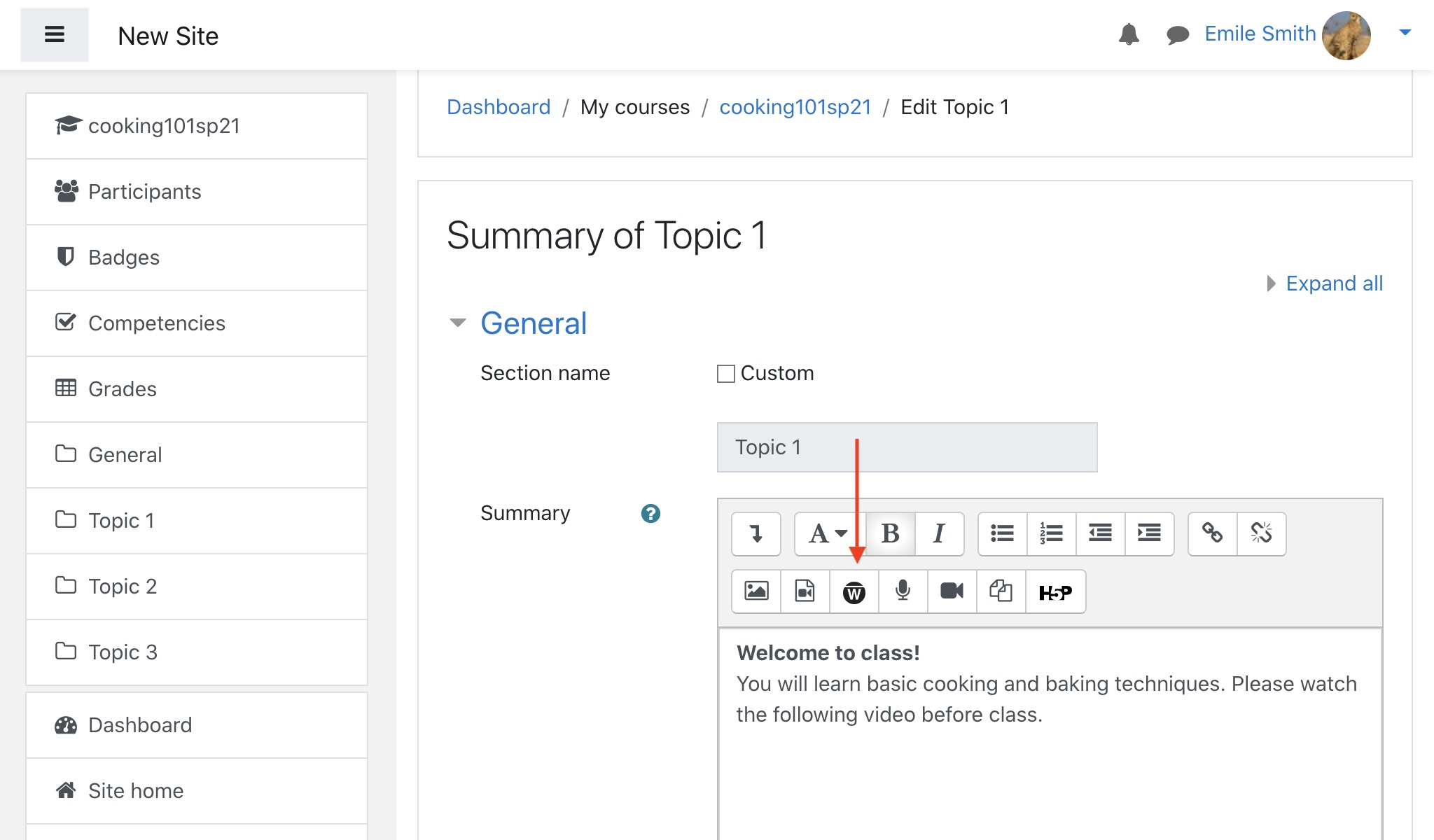
Task: Click the Bold formatting icon
Action: 889,532
